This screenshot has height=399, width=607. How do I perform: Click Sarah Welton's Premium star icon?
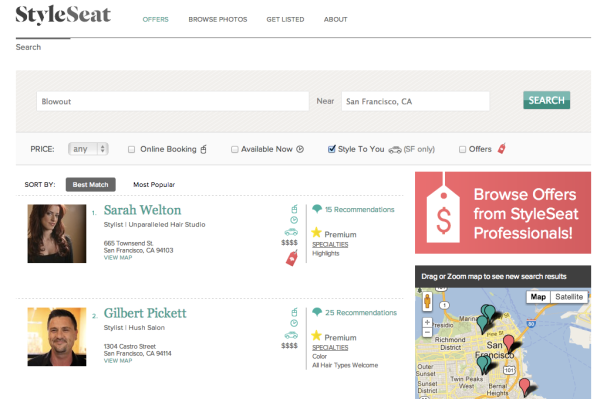click(x=316, y=233)
